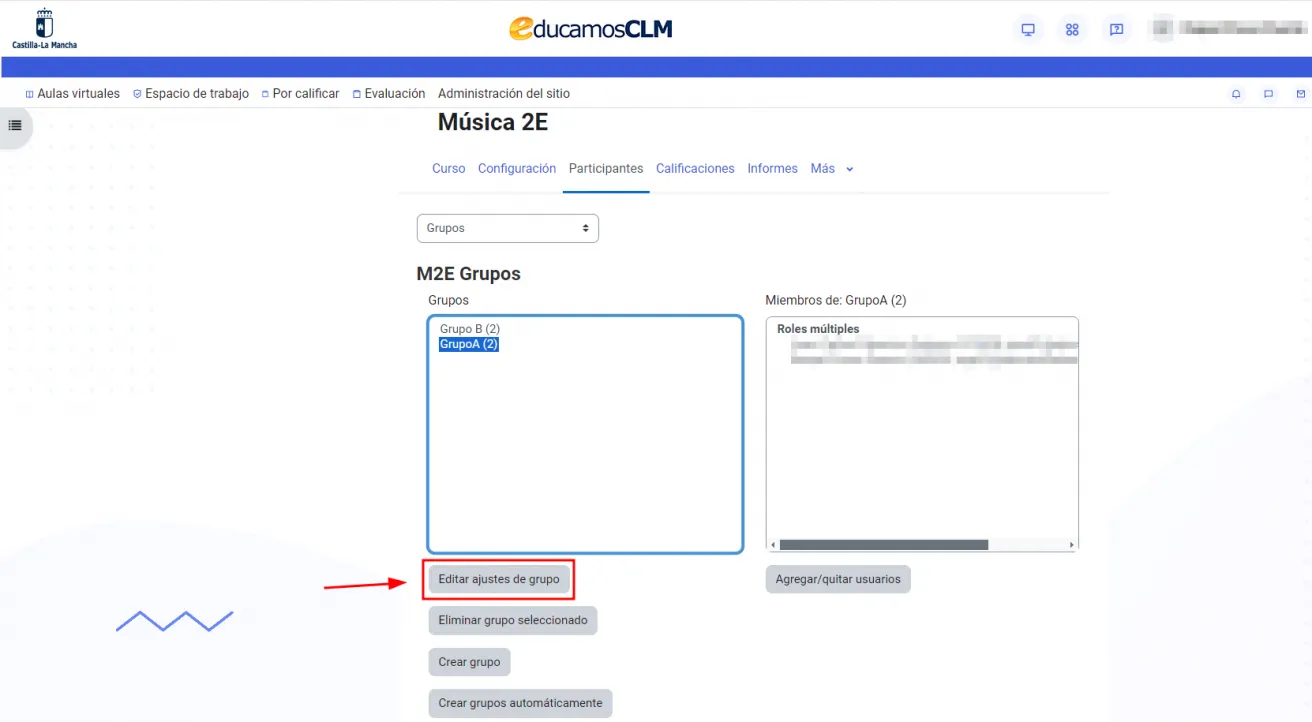Open the help question-mark chat icon
The image size is (1312, 722).
click(1116, 30)
